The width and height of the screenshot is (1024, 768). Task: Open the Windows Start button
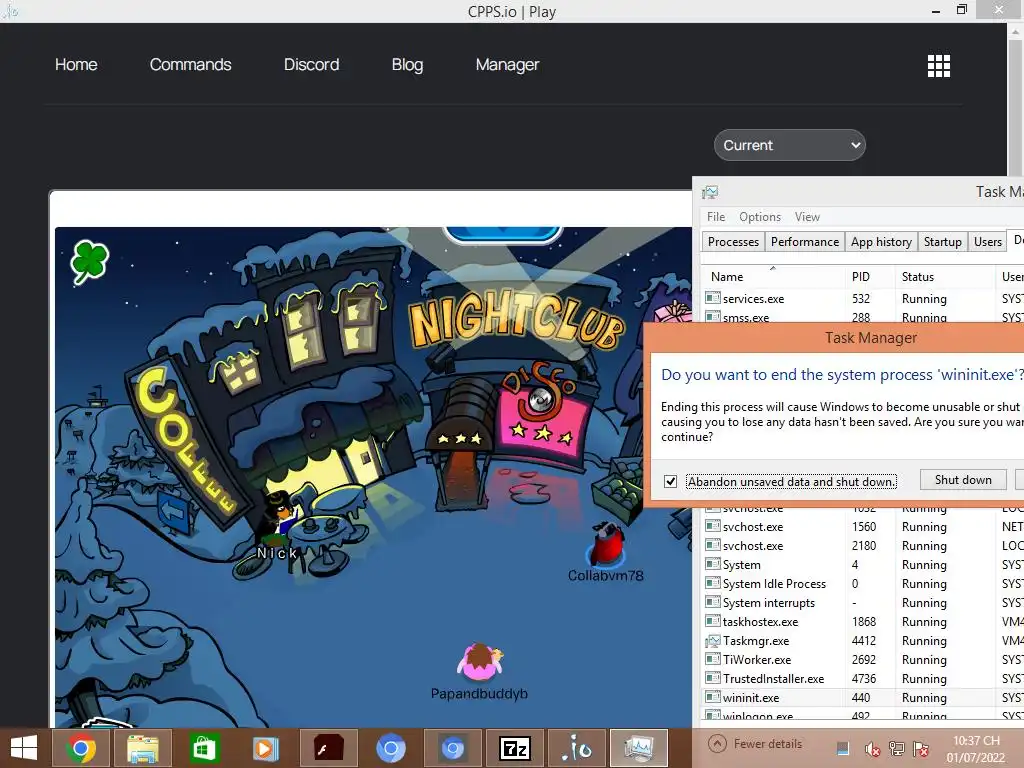point(24,748)
